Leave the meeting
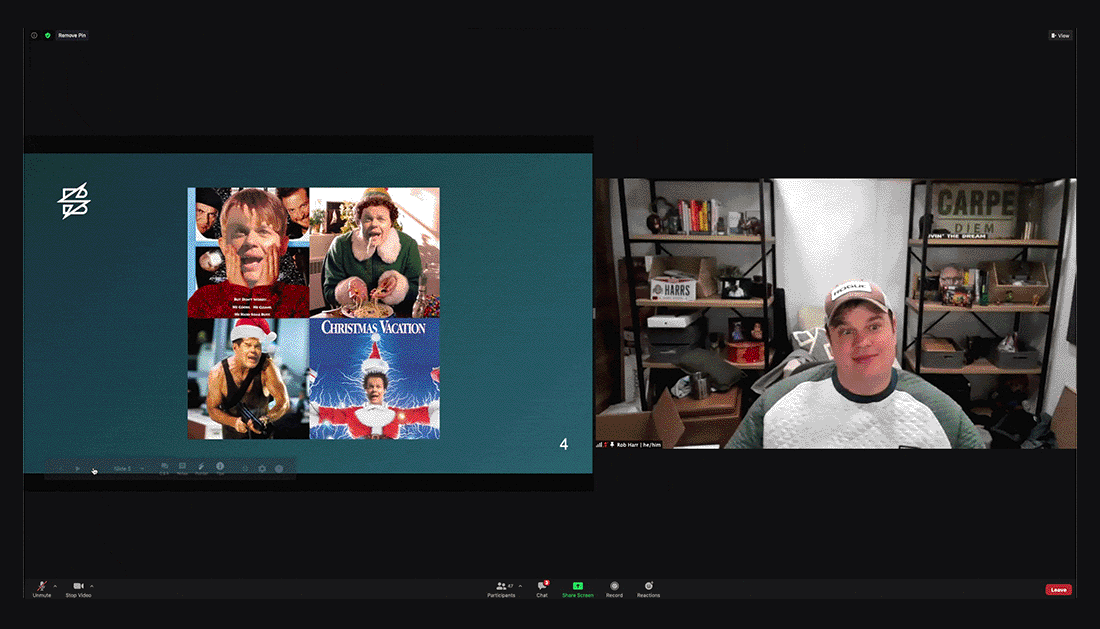This screenshot has width=1100, height=629. click(x=1058, y=590)
